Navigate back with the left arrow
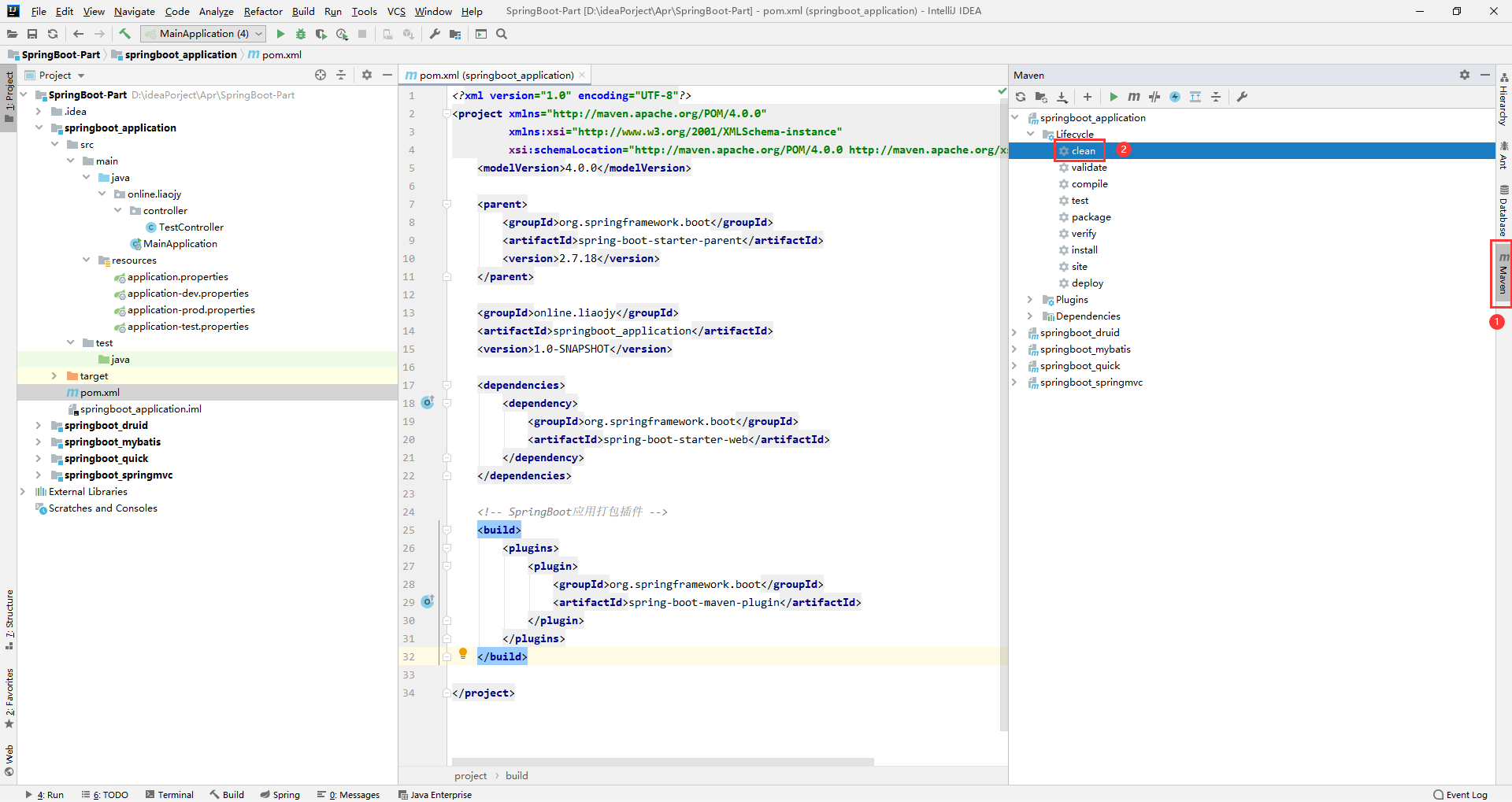Image resolution: width=1512 pixels, height=802 pixels. click(x=78, y=34)
